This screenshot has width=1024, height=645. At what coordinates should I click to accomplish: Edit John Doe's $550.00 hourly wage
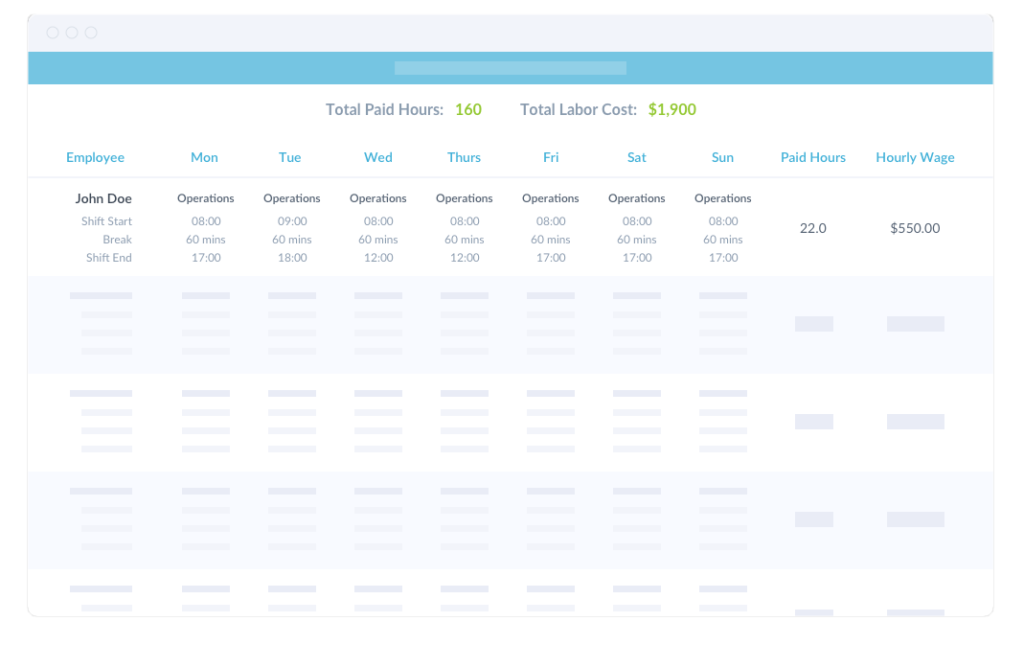pyautogui.click(x=914, y=228)
